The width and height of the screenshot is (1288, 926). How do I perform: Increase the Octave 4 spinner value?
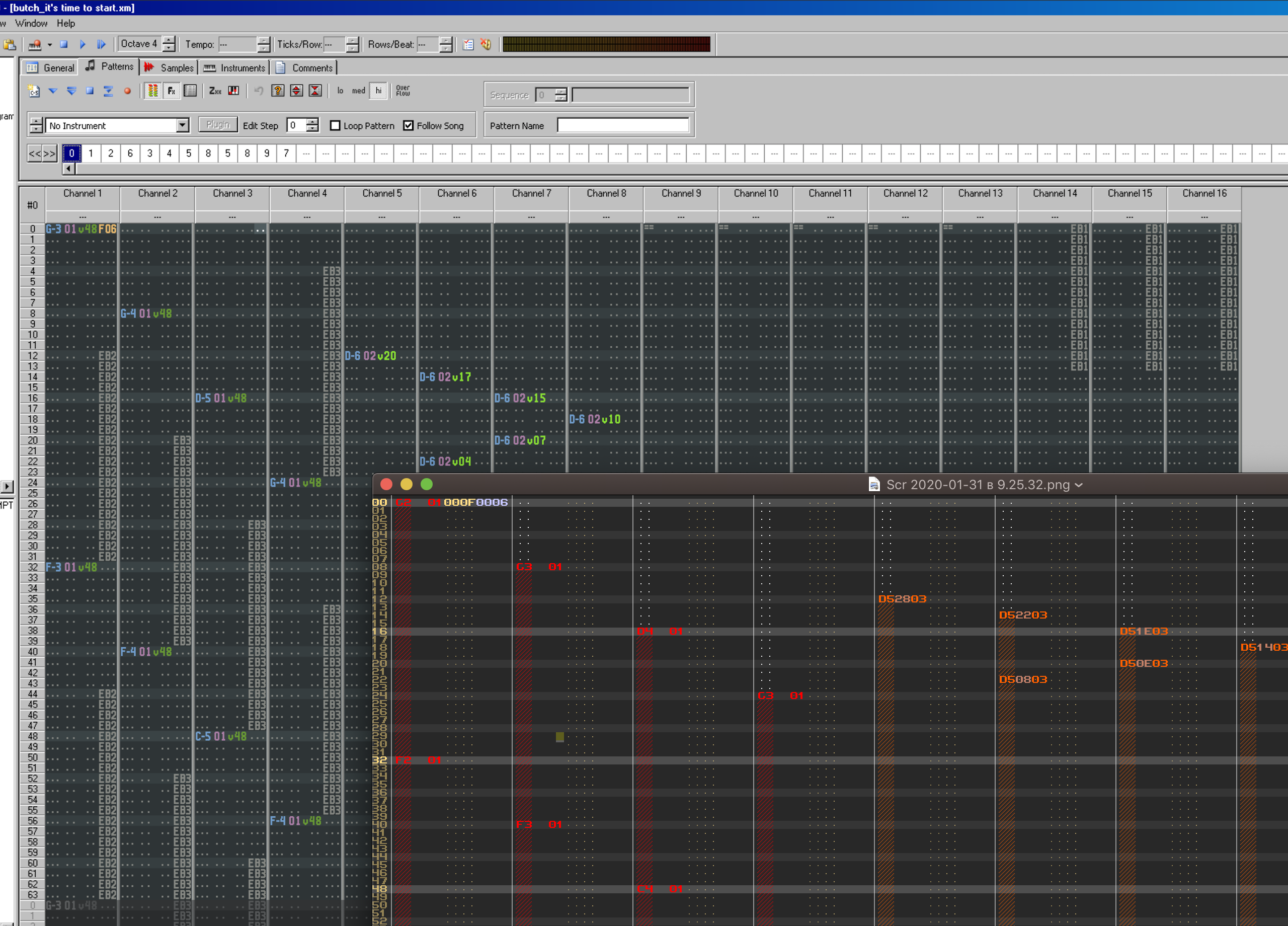(x=169, y=40)
